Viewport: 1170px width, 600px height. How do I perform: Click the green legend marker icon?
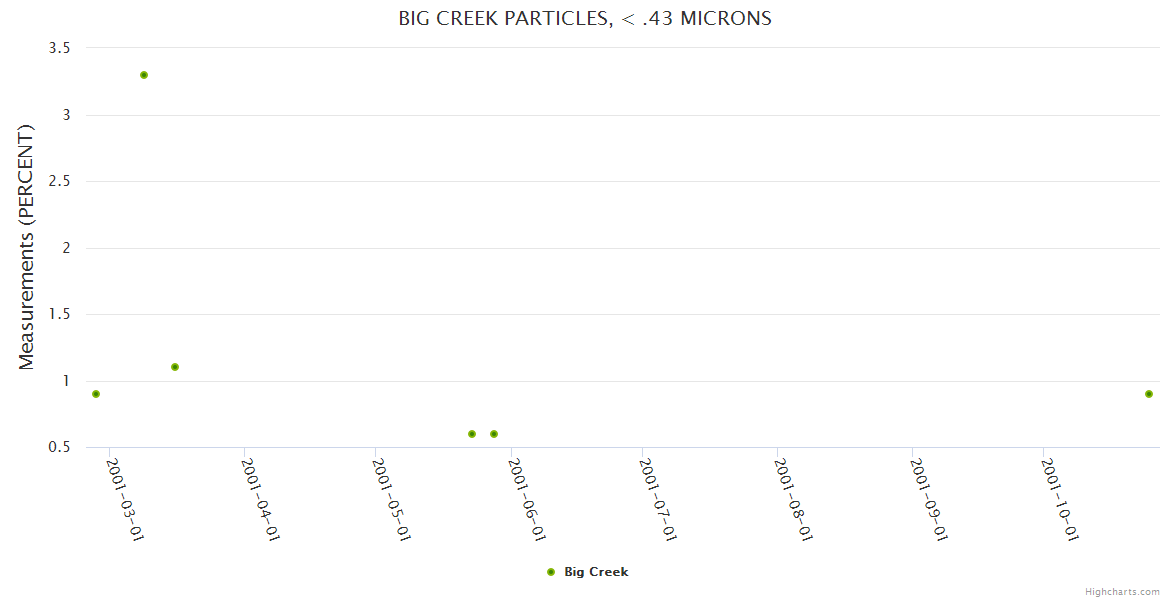[551, 572]
